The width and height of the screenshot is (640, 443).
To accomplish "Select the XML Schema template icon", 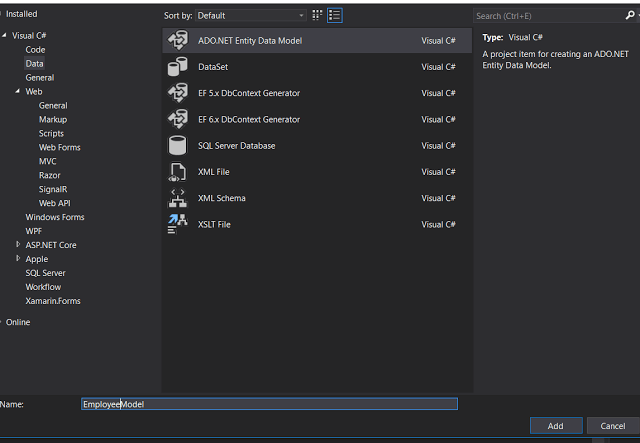I will (178, 198).
